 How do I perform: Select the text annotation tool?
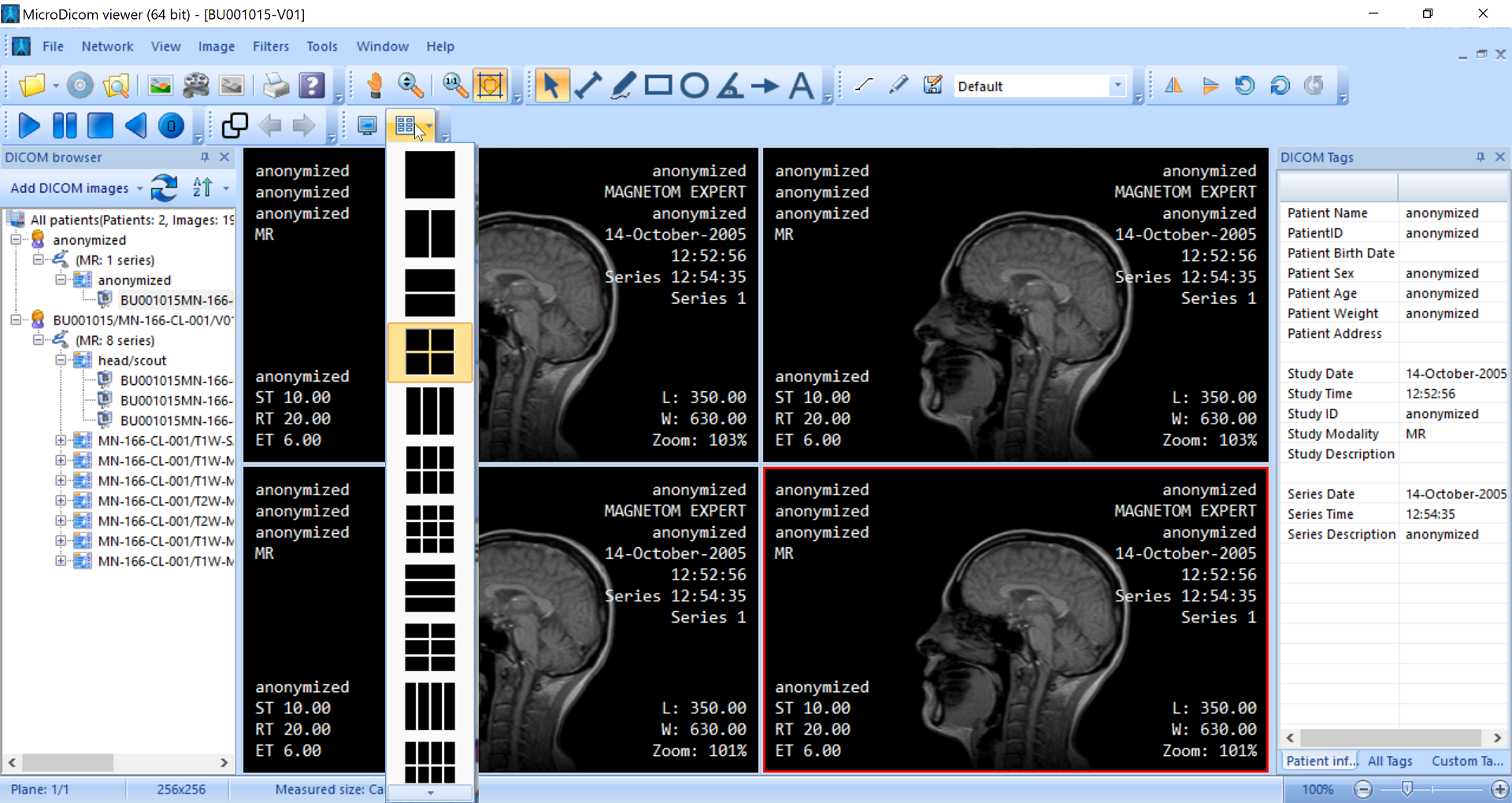coord(802,85)
